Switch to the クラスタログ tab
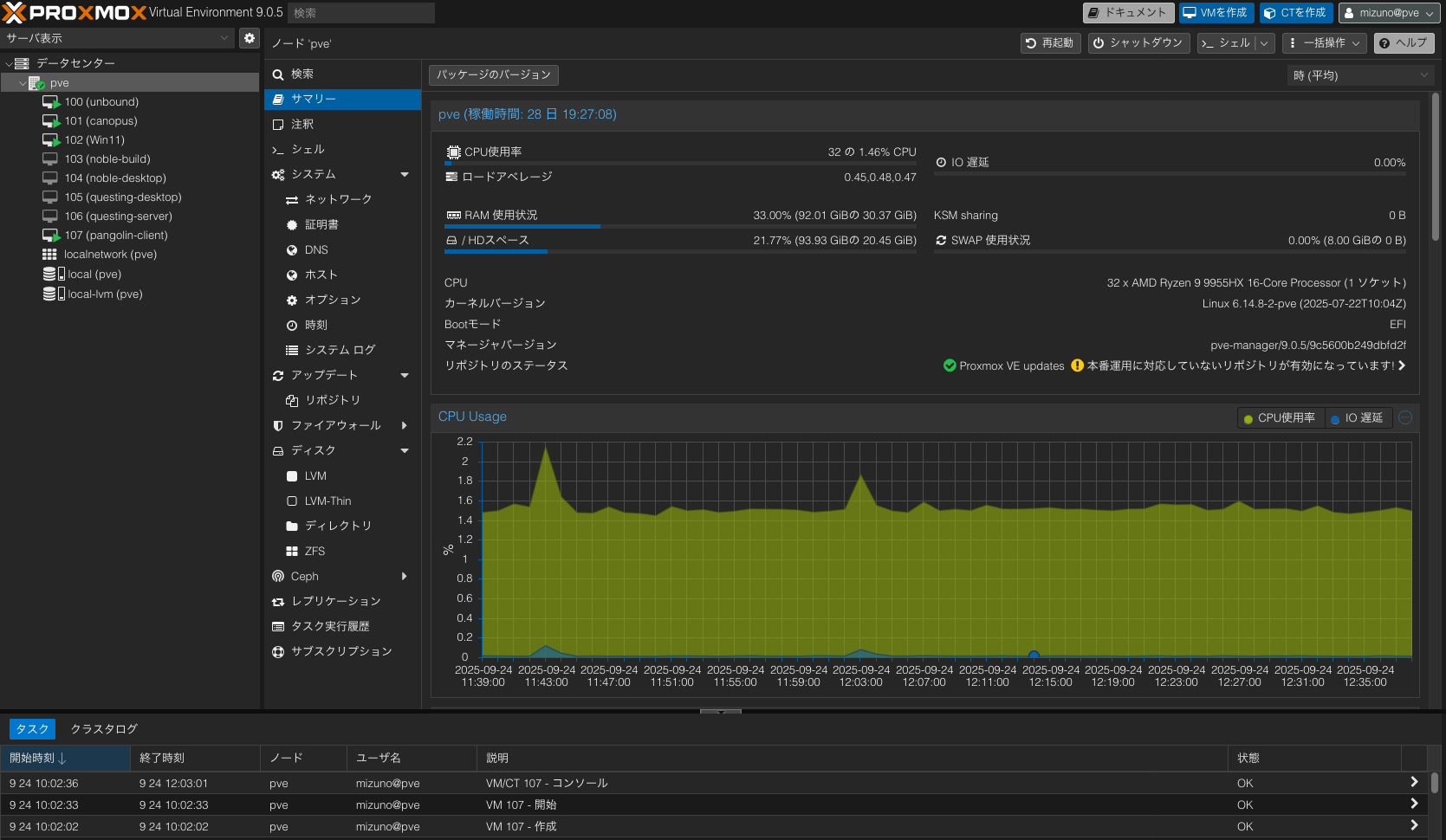This screenshot has height=840, width=1446. click(x=104, y=729)
